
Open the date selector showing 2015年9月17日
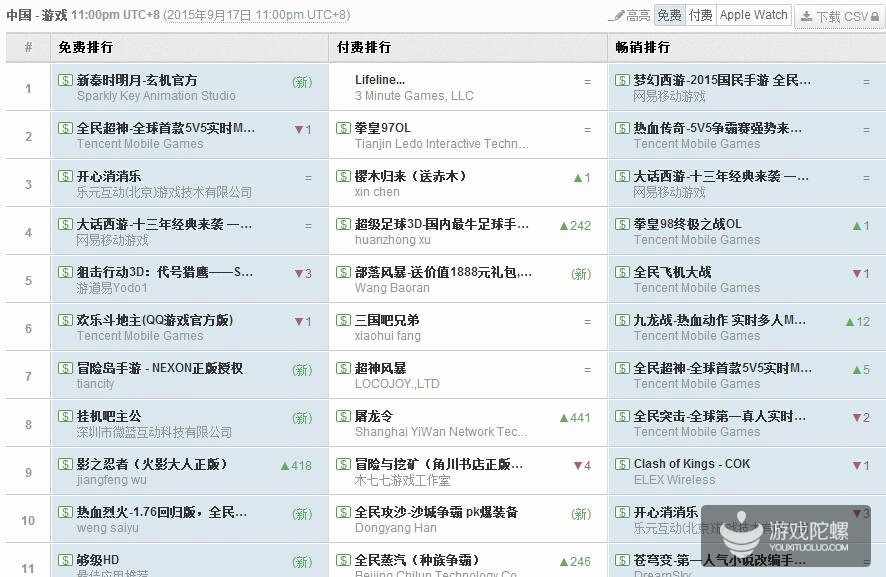[x=256, y=15]
